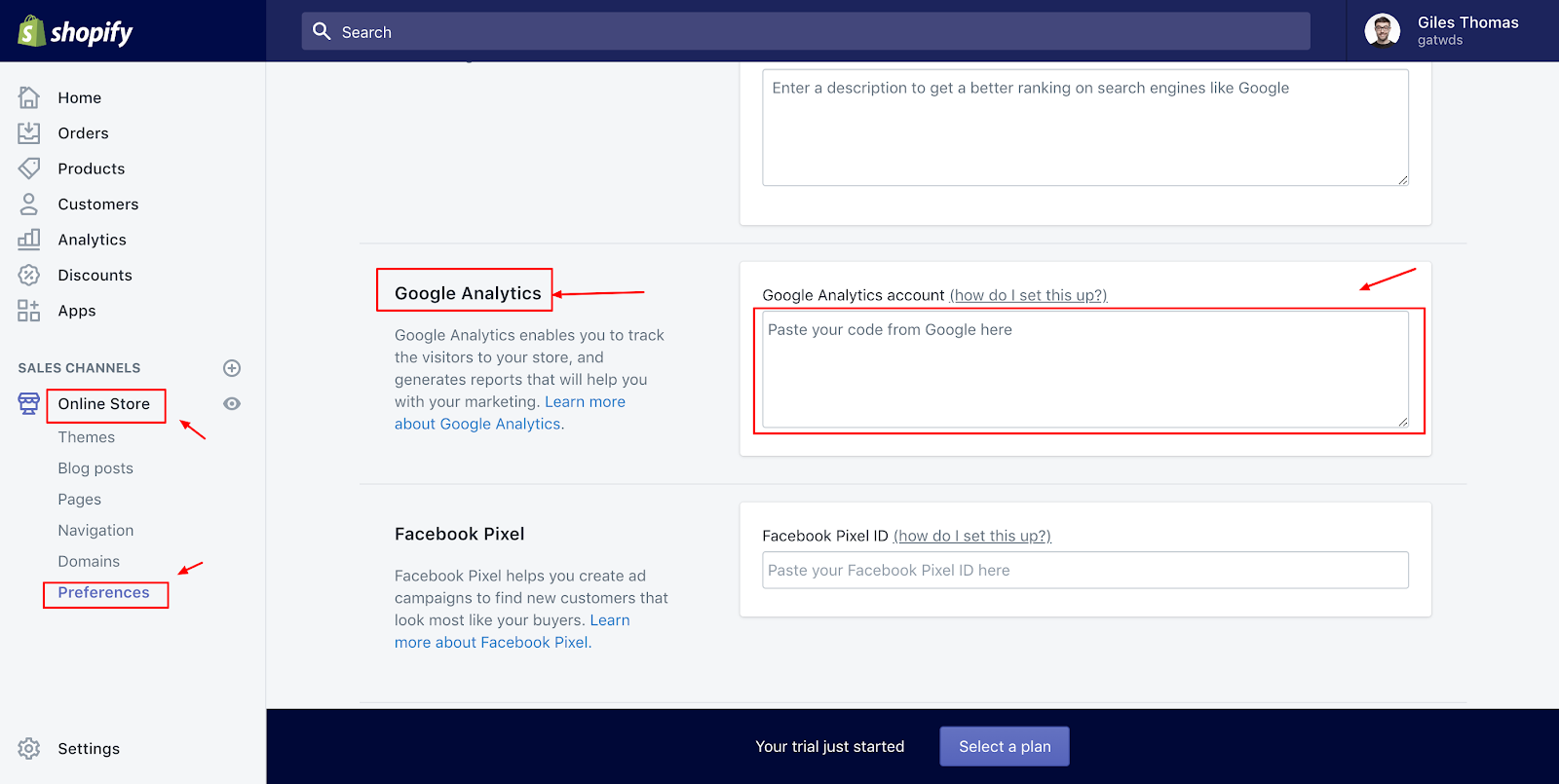Click description textarea resize handle

coord(1403,179)
